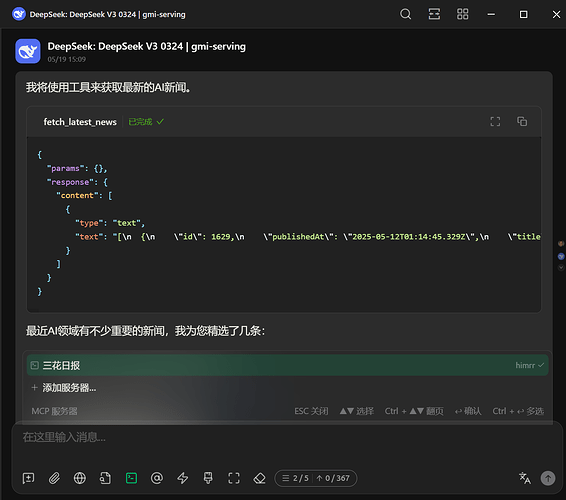Click the "content": [ JSON line
This screenshot has height=500, width=566.
84,195
